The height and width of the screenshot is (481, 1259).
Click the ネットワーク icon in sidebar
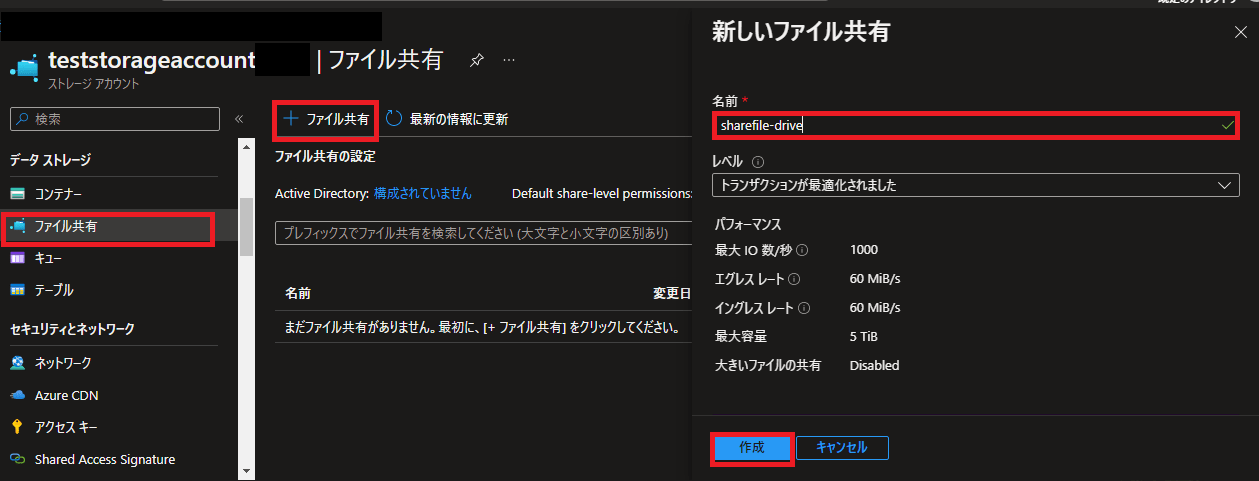18,363
